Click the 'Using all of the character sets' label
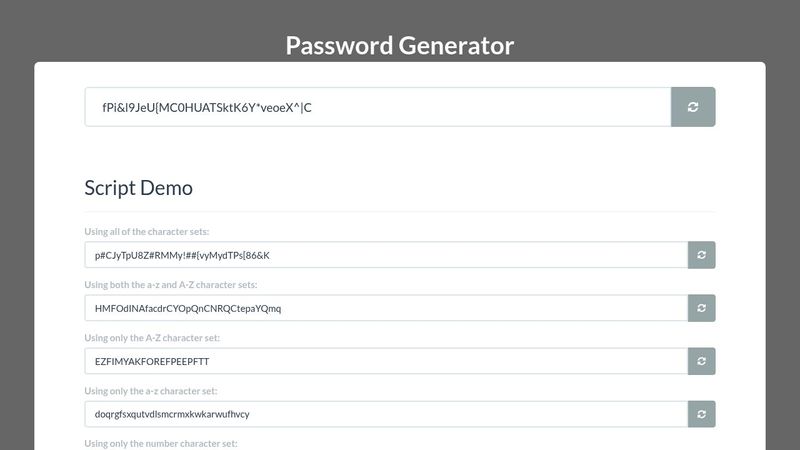This screenshot has height=450, width=800. [146, 232]
